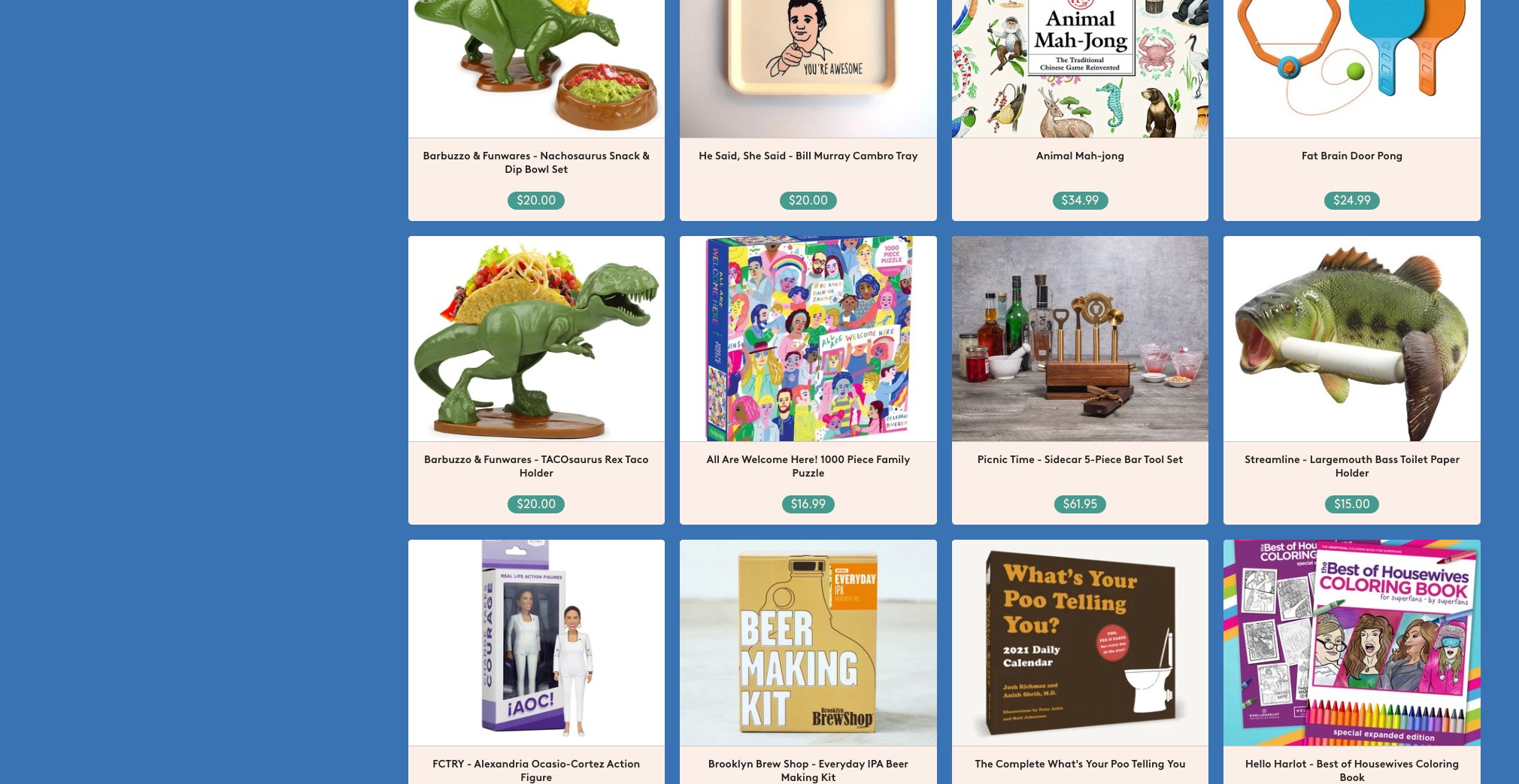Open the What's Your Poo Telling You calendar image
The width and height of the screenshot is (1519, 784).
1080,643
